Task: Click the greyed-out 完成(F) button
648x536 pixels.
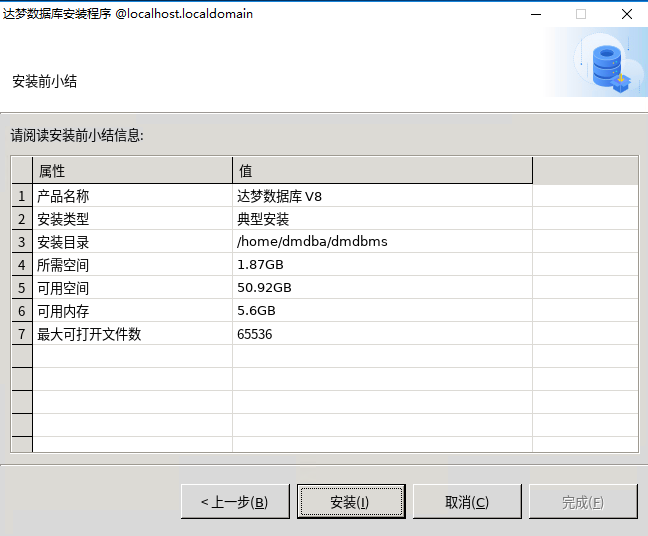Action: tap(583, 502)
